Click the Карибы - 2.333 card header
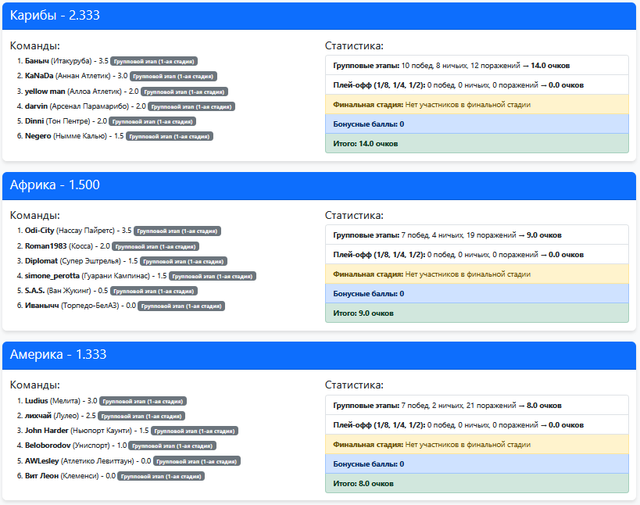The height and width of the screenshot is (505, 640). pyautogui.click(x=319, y=15)
